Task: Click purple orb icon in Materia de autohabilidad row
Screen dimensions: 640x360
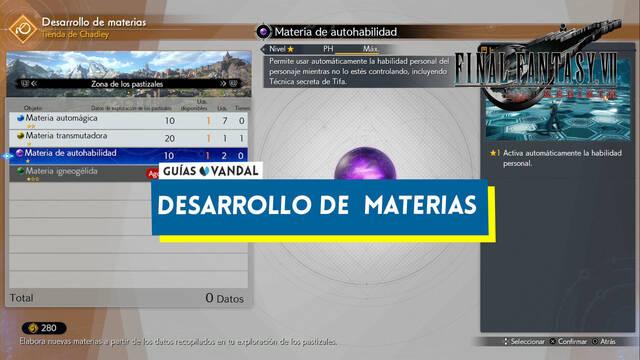Action: [19, 153]
